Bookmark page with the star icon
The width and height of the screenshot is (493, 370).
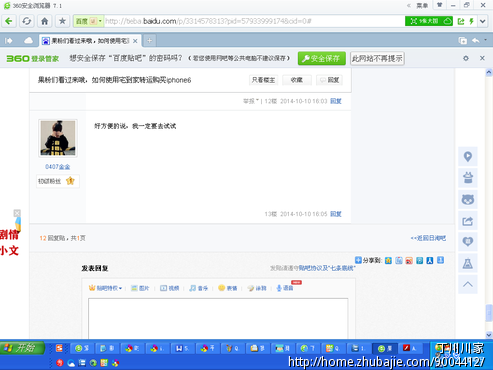point(62,21)
